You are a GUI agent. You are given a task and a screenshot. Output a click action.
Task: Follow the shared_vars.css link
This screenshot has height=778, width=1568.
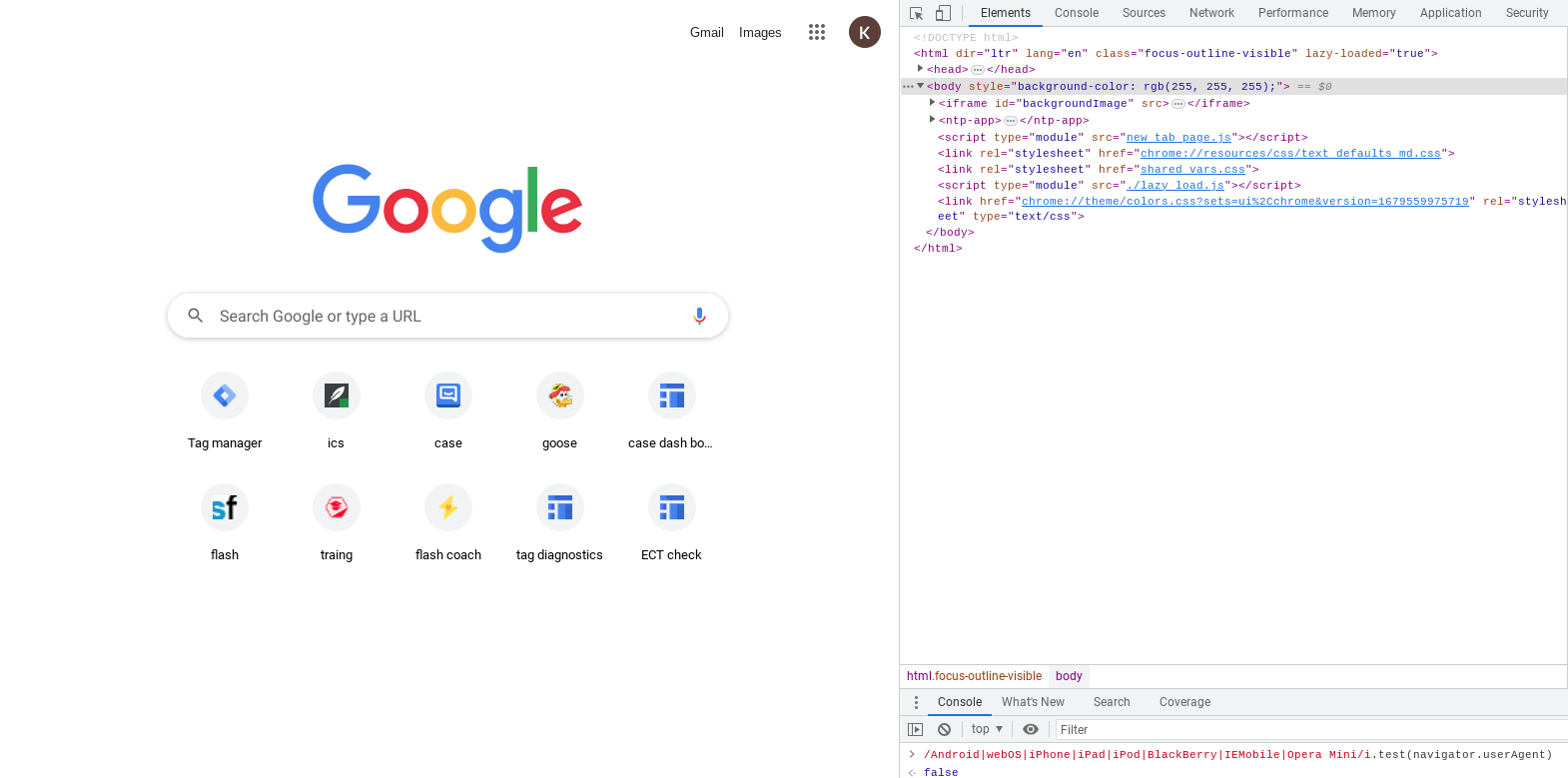(x=1192, y=170)
